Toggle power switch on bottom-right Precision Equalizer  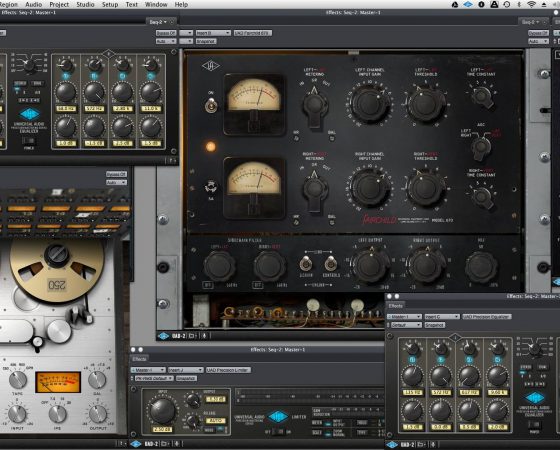point(535,424)
